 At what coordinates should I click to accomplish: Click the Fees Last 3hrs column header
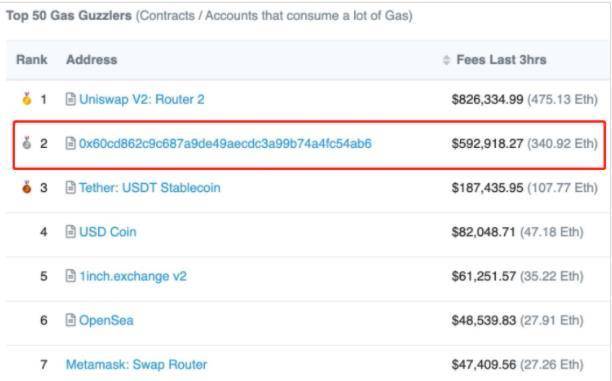coord(501,60)
